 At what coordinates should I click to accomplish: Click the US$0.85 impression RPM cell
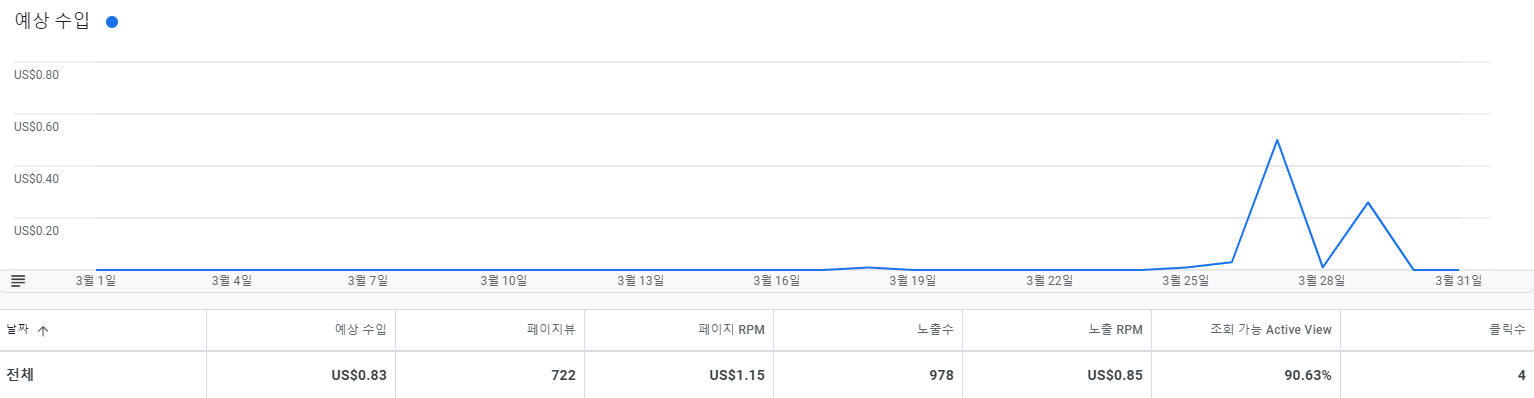(x=1115, y=375)
